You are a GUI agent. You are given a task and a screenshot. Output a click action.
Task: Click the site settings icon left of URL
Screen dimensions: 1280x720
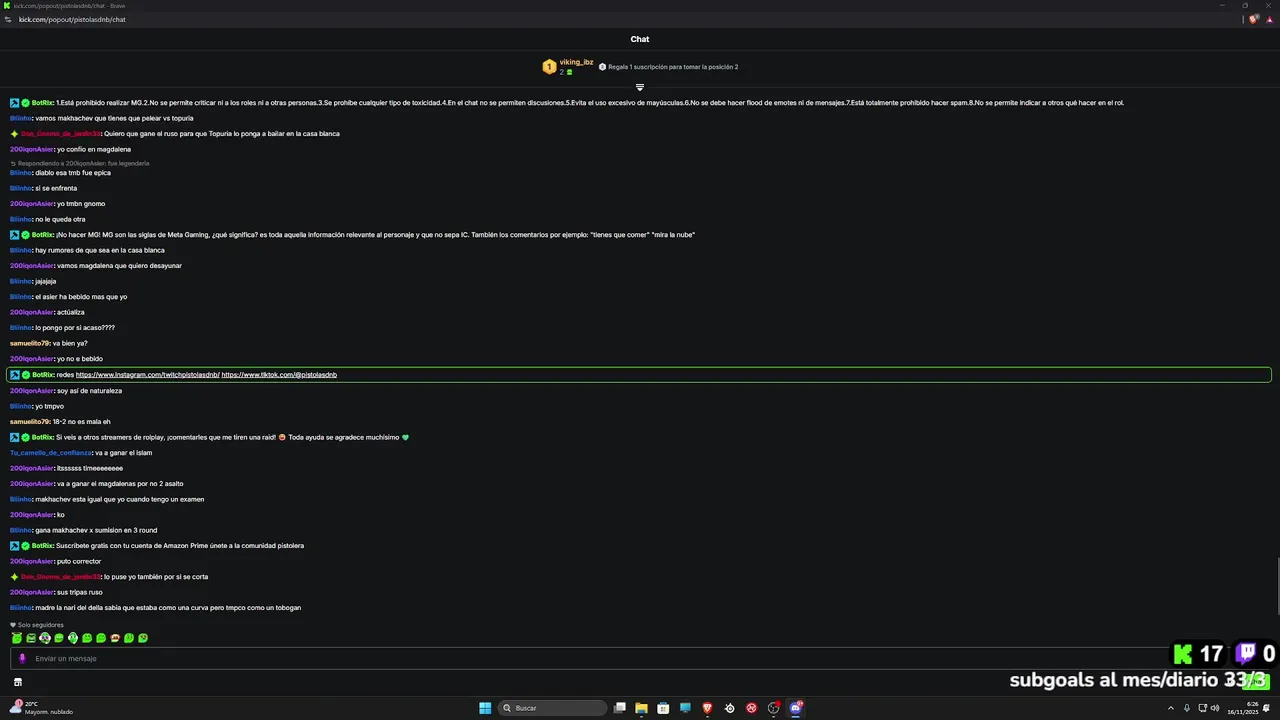(x=8, y=19)
